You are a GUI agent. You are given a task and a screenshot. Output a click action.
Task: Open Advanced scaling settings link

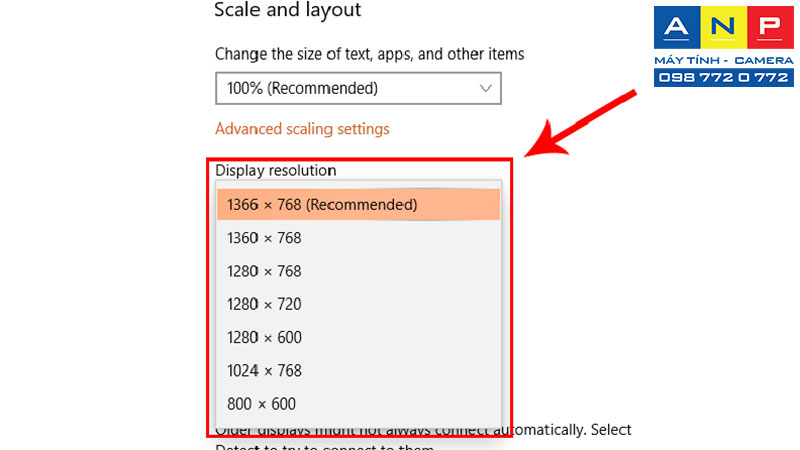point(302,129)
